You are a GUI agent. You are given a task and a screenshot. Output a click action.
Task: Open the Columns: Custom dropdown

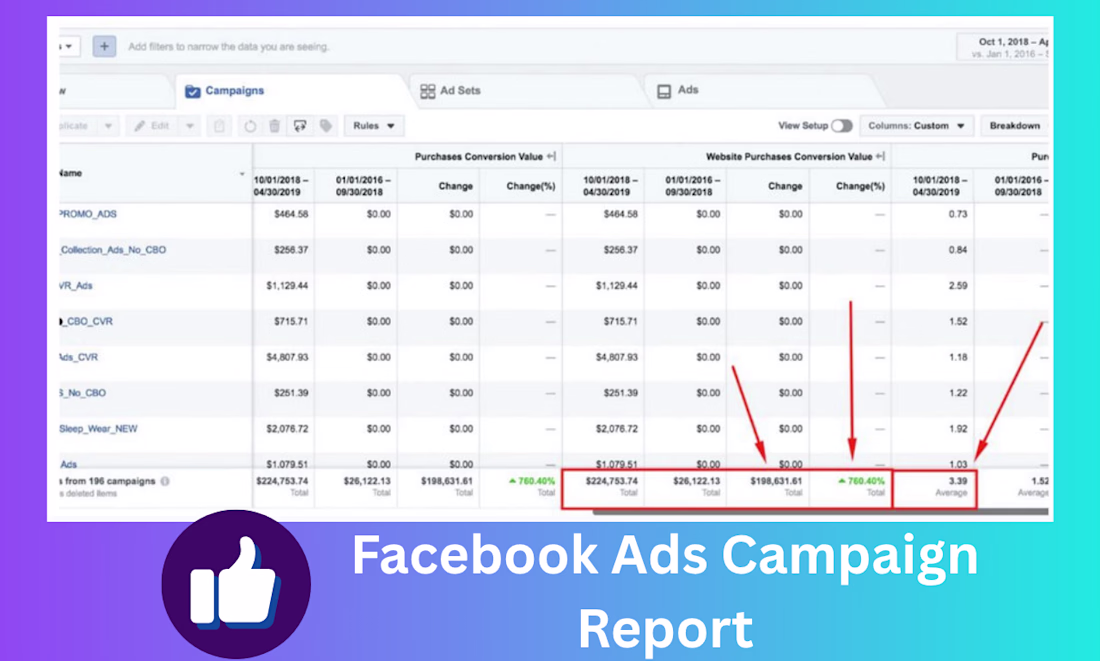[x=916, y=126]
